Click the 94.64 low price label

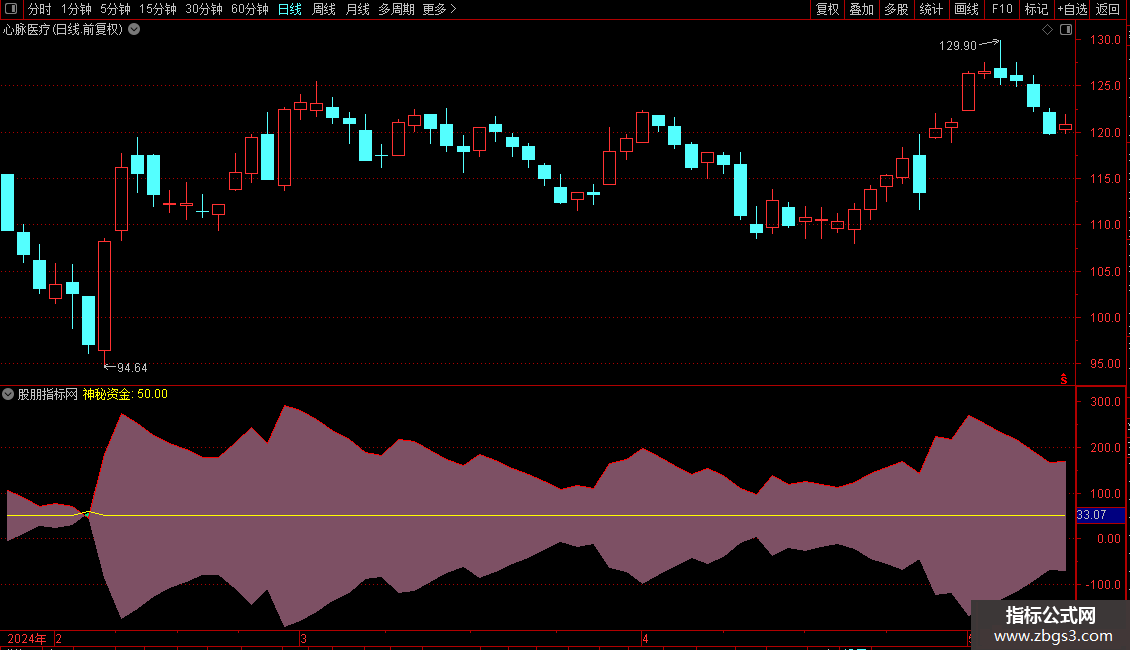[132, 368]
